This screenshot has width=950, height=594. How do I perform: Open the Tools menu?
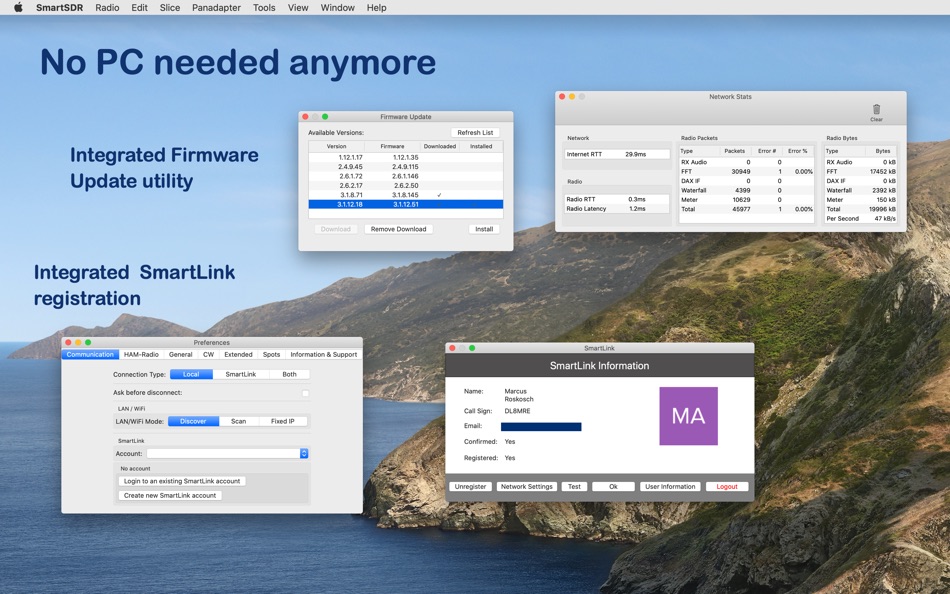pyautogui.click(x=264, y=7)
